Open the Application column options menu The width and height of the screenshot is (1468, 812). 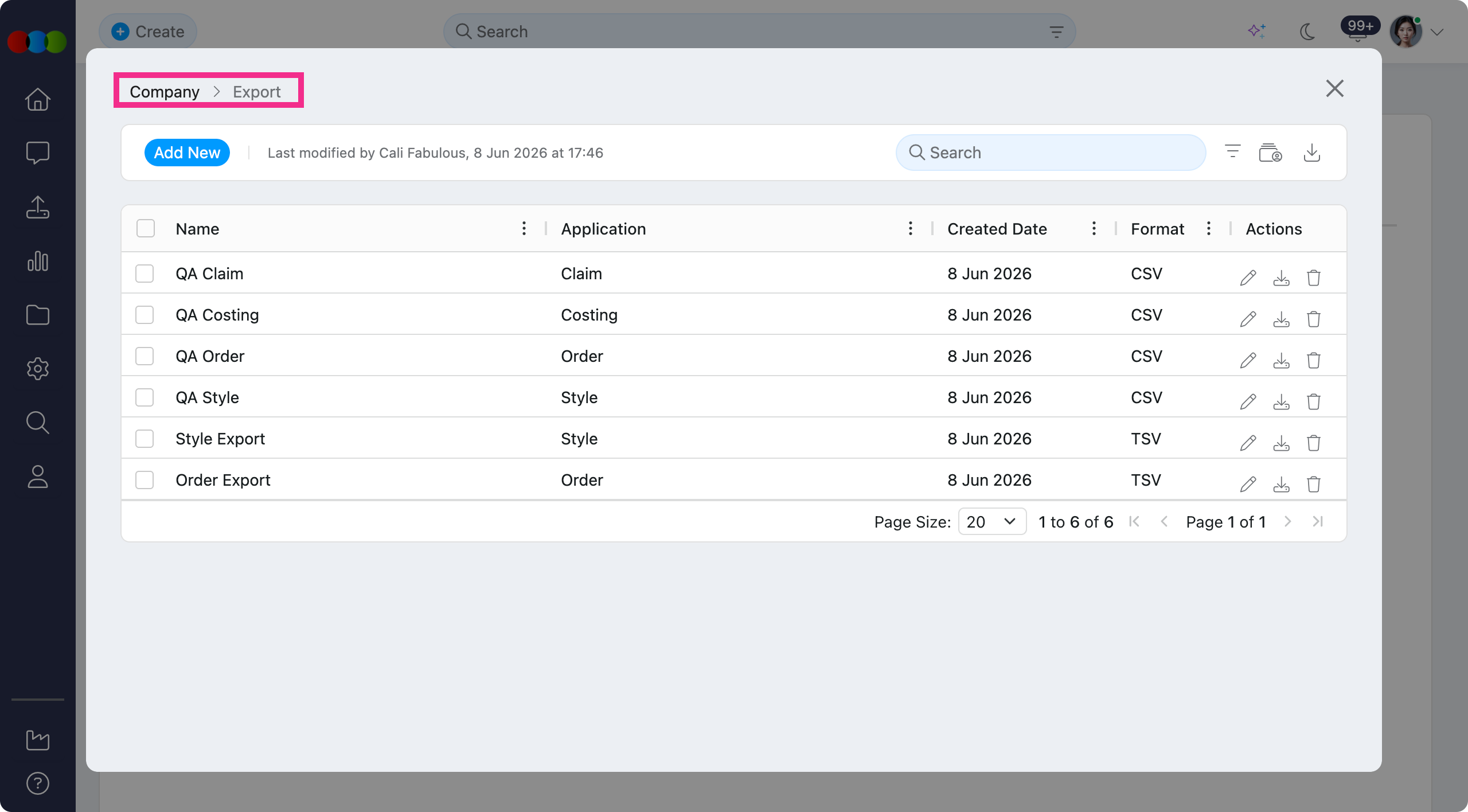click(910, 228)
